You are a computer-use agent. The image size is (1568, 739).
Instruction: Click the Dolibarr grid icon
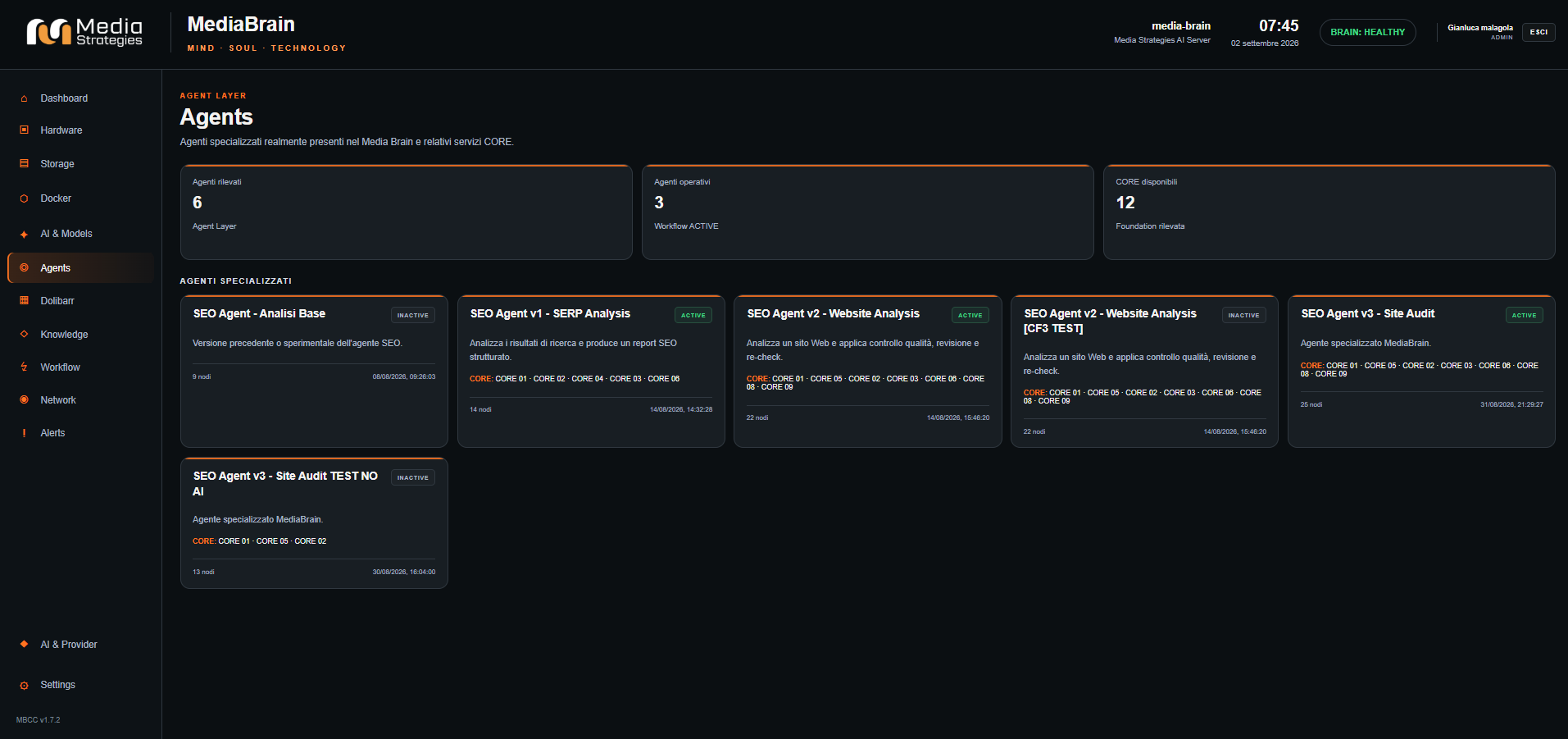[24, 300]
